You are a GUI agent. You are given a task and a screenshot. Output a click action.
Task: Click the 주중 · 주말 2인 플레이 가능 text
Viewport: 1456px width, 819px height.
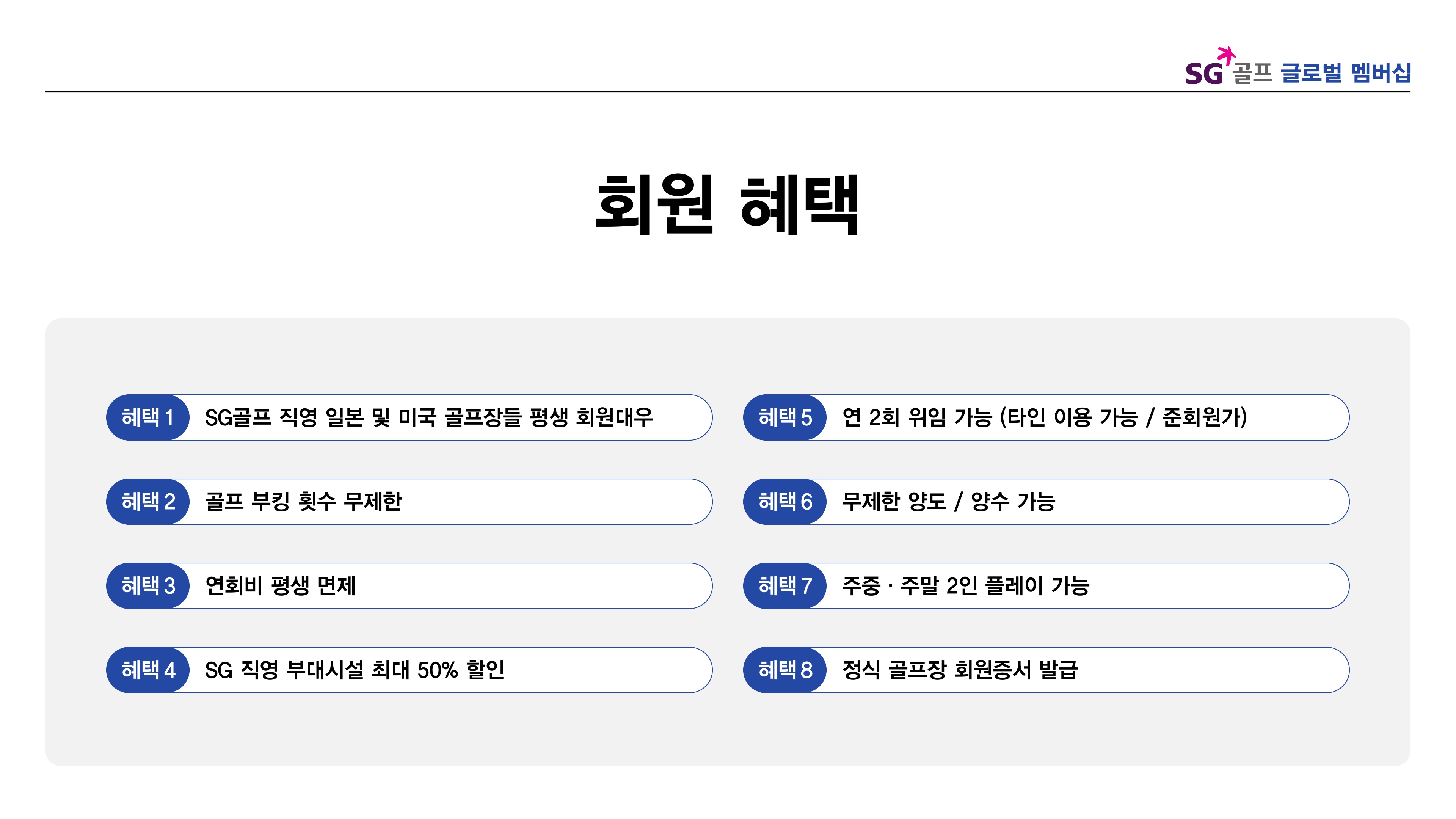point(965,586)
